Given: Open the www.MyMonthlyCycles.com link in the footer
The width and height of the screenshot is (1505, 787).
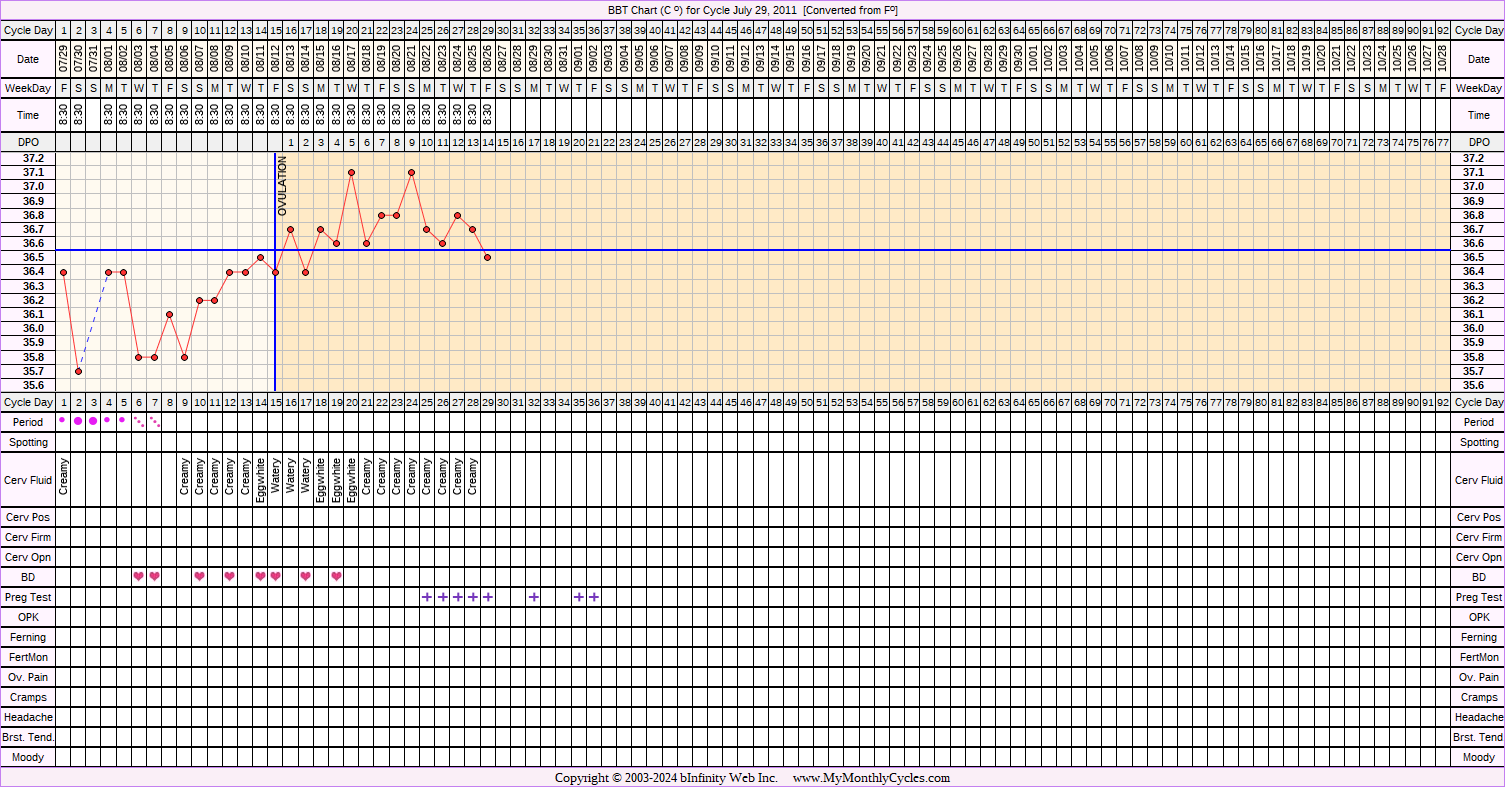Looking at the screenshot, I should pyautogui.click(x=871, y=778).
